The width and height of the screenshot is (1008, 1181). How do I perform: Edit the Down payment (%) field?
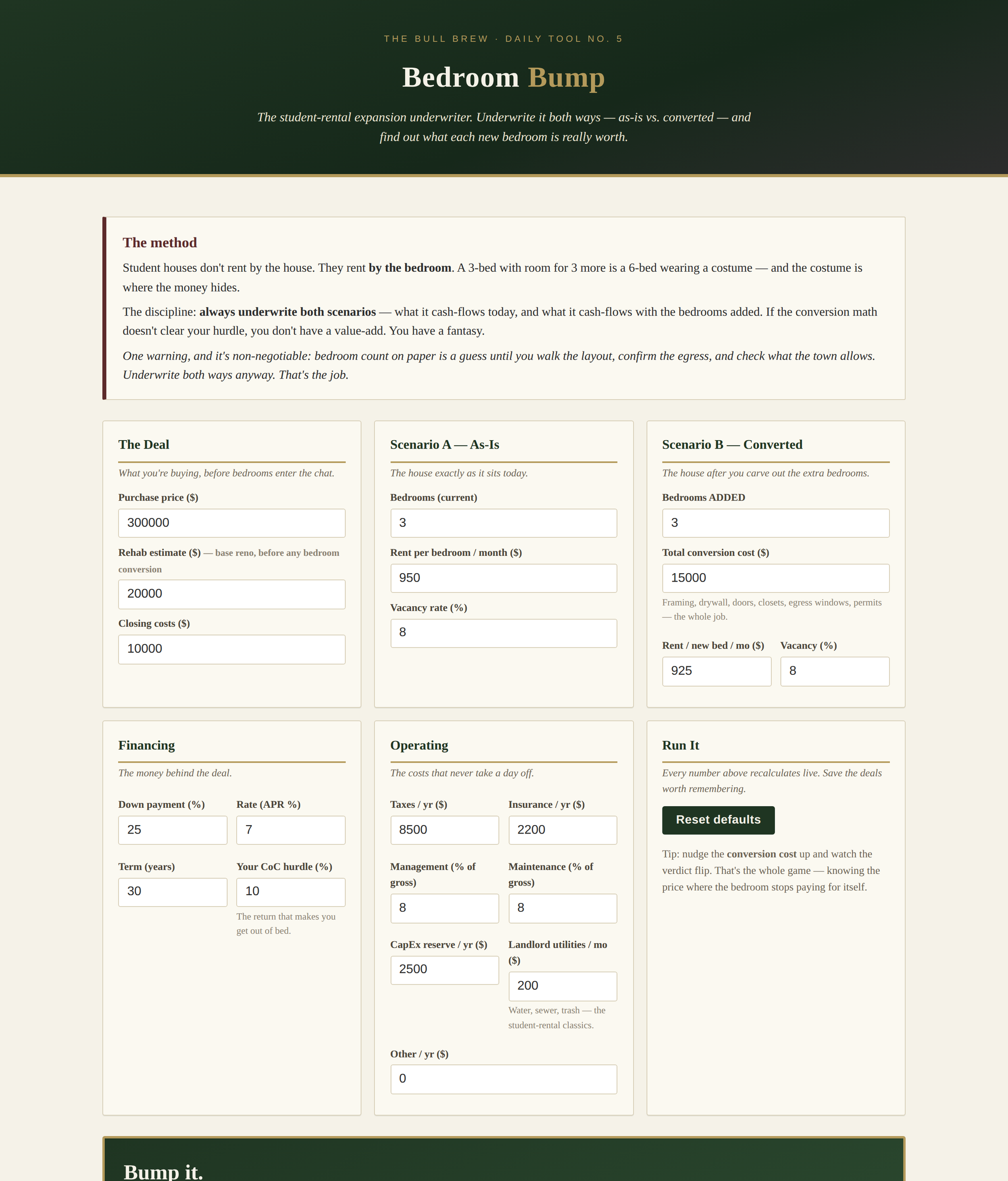(172, 830)
